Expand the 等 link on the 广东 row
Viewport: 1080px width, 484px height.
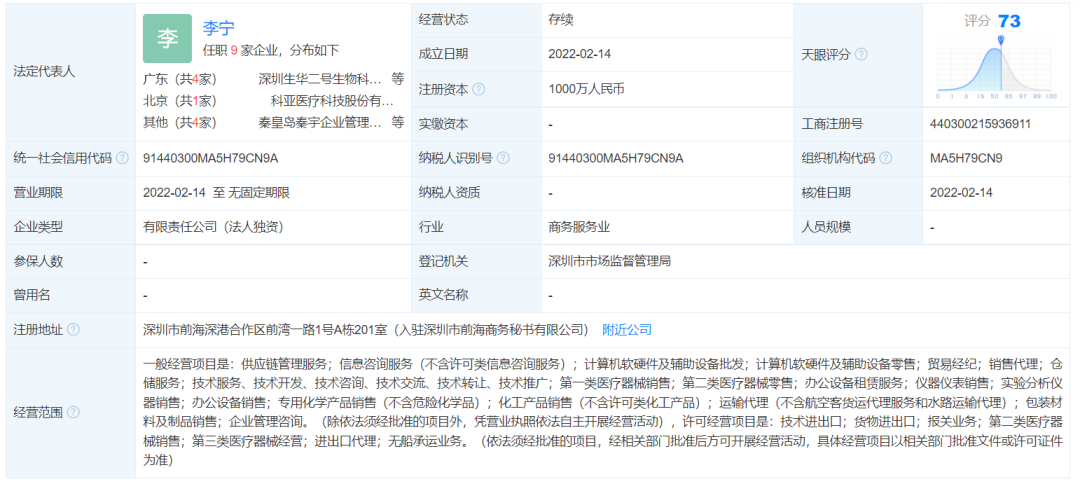tap(397, 78)
